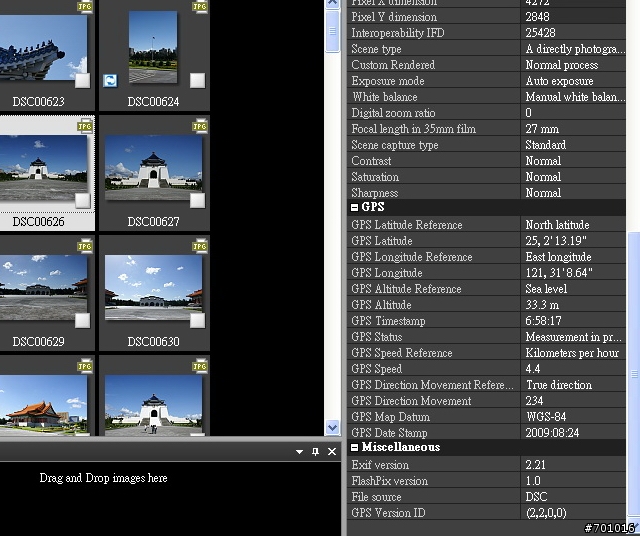Select the GPS Altitude row

click(x=486, y=305)
